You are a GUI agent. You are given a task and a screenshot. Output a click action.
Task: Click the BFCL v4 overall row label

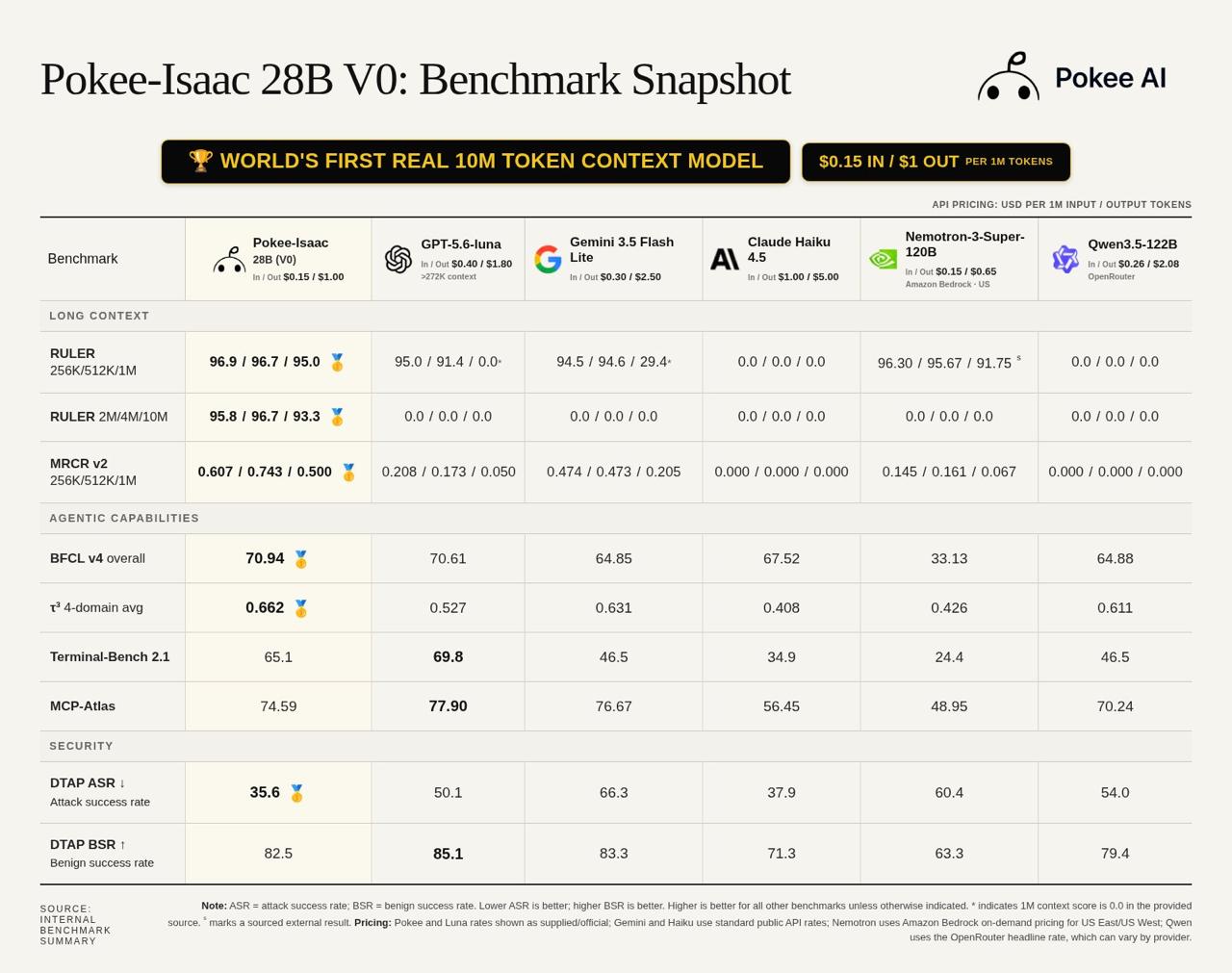pyautogui.click(x=97, y=558)
